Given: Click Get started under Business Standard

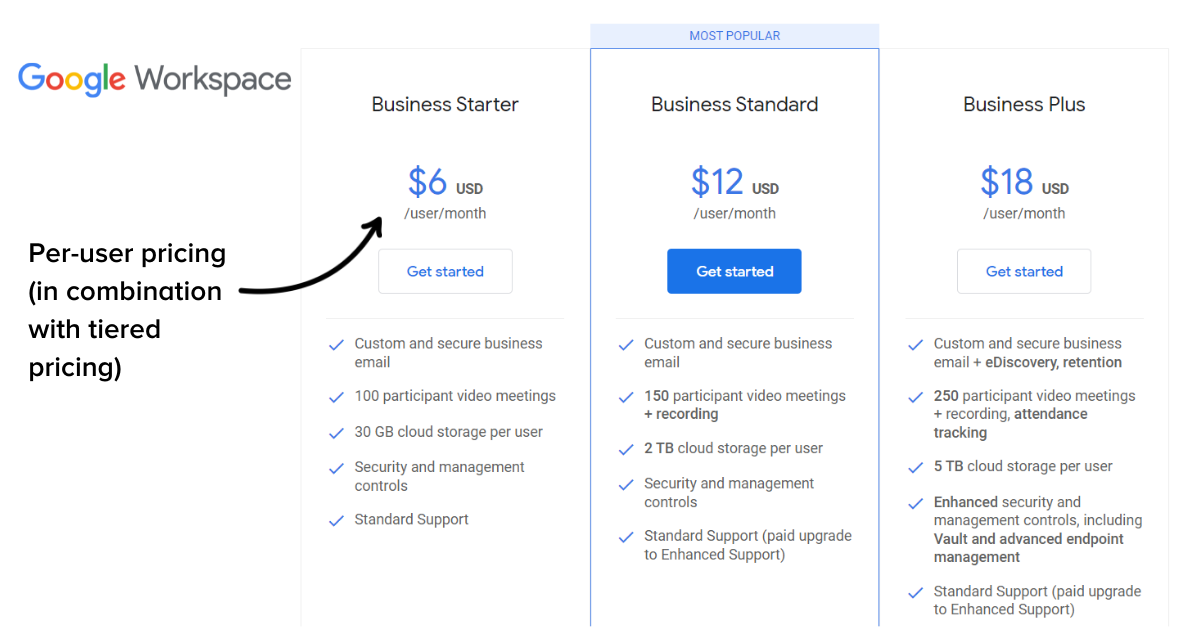Looking at the screenshot, I should pyautogui.click(x=734, y=271).
